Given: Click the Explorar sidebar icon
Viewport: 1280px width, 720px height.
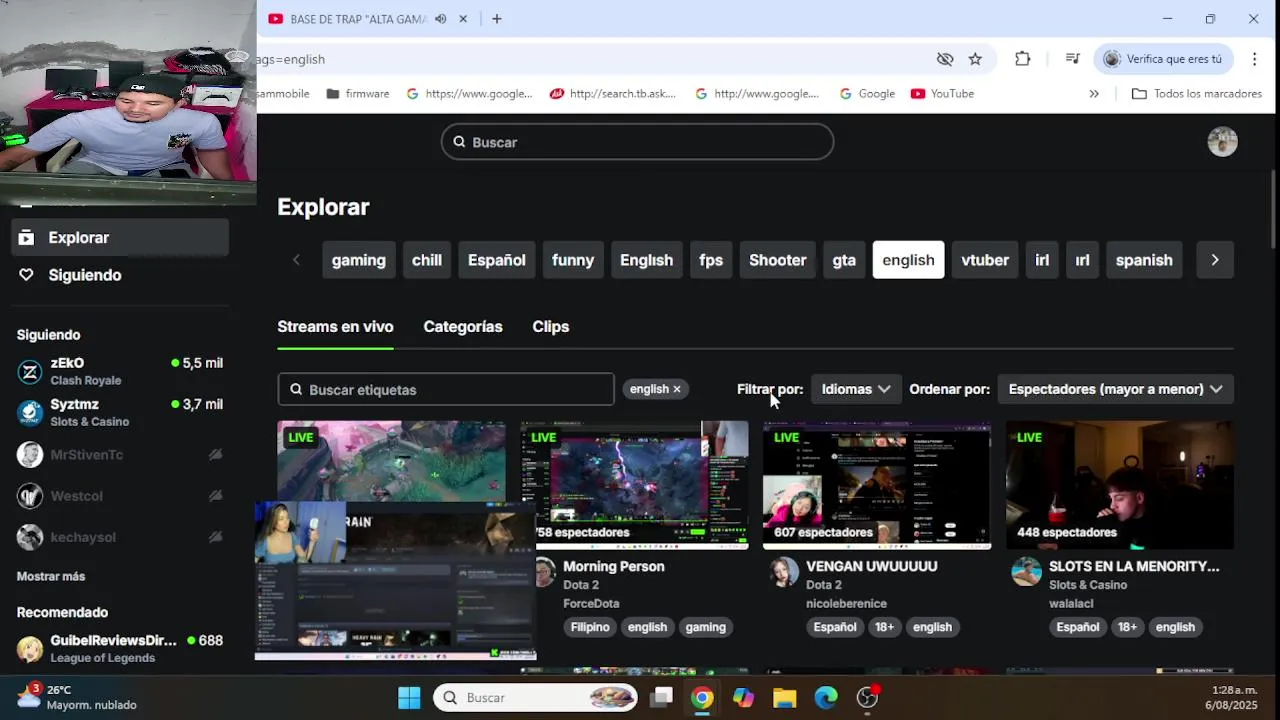Looking at the screenshot, I should point(27,238).
